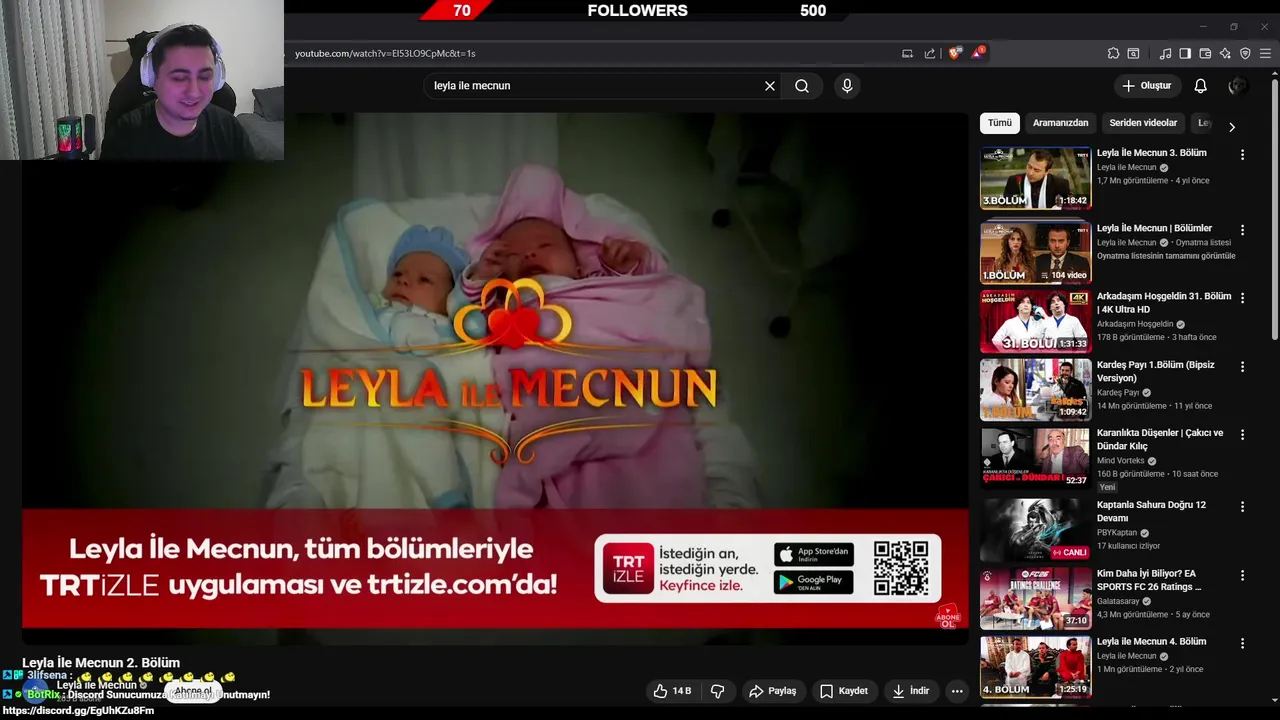Click the share page icon in address bar
1280x720 pixels.
tap(930, 53)
